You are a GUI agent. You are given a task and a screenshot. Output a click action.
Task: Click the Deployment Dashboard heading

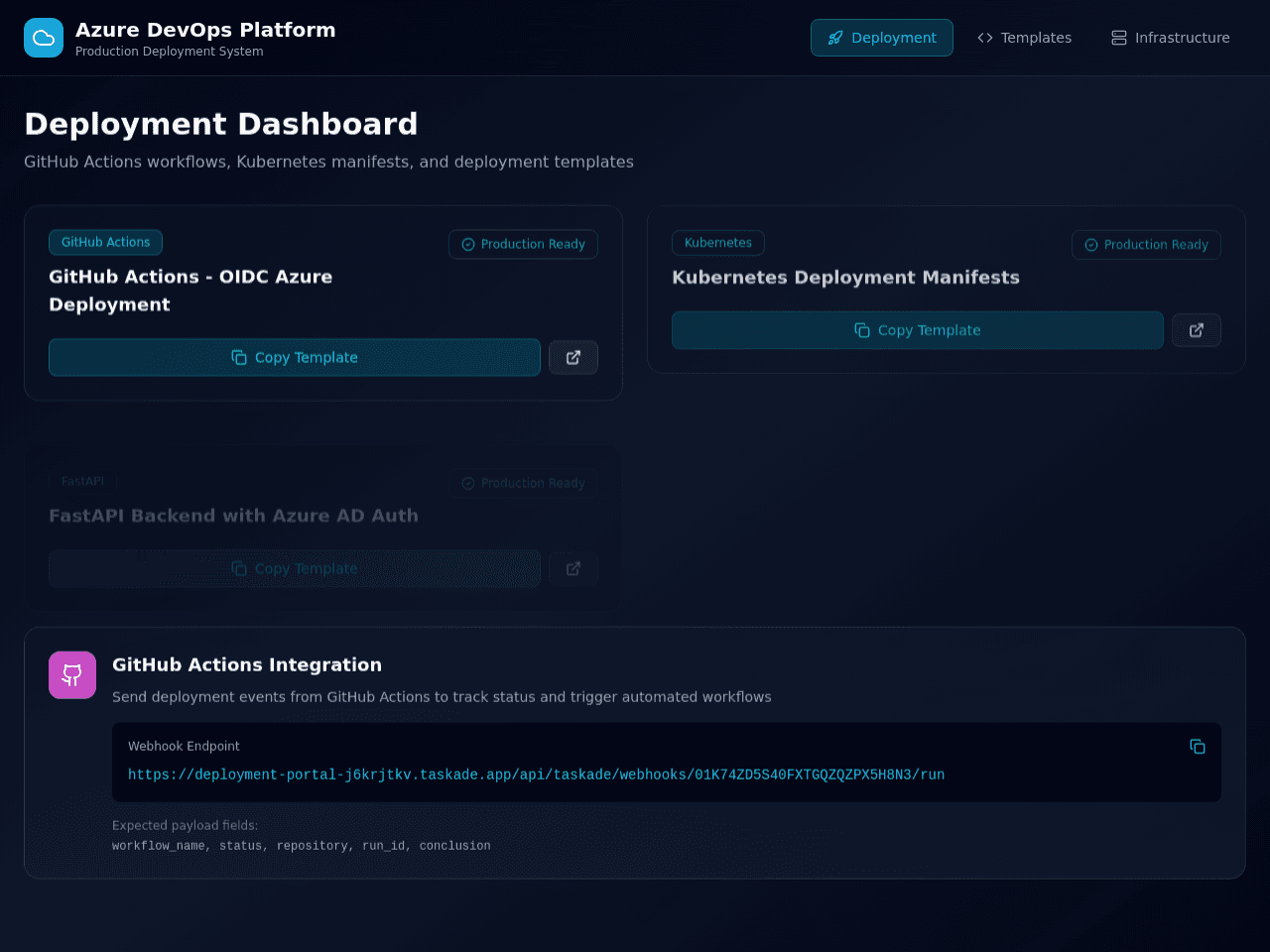click(220, 124)
